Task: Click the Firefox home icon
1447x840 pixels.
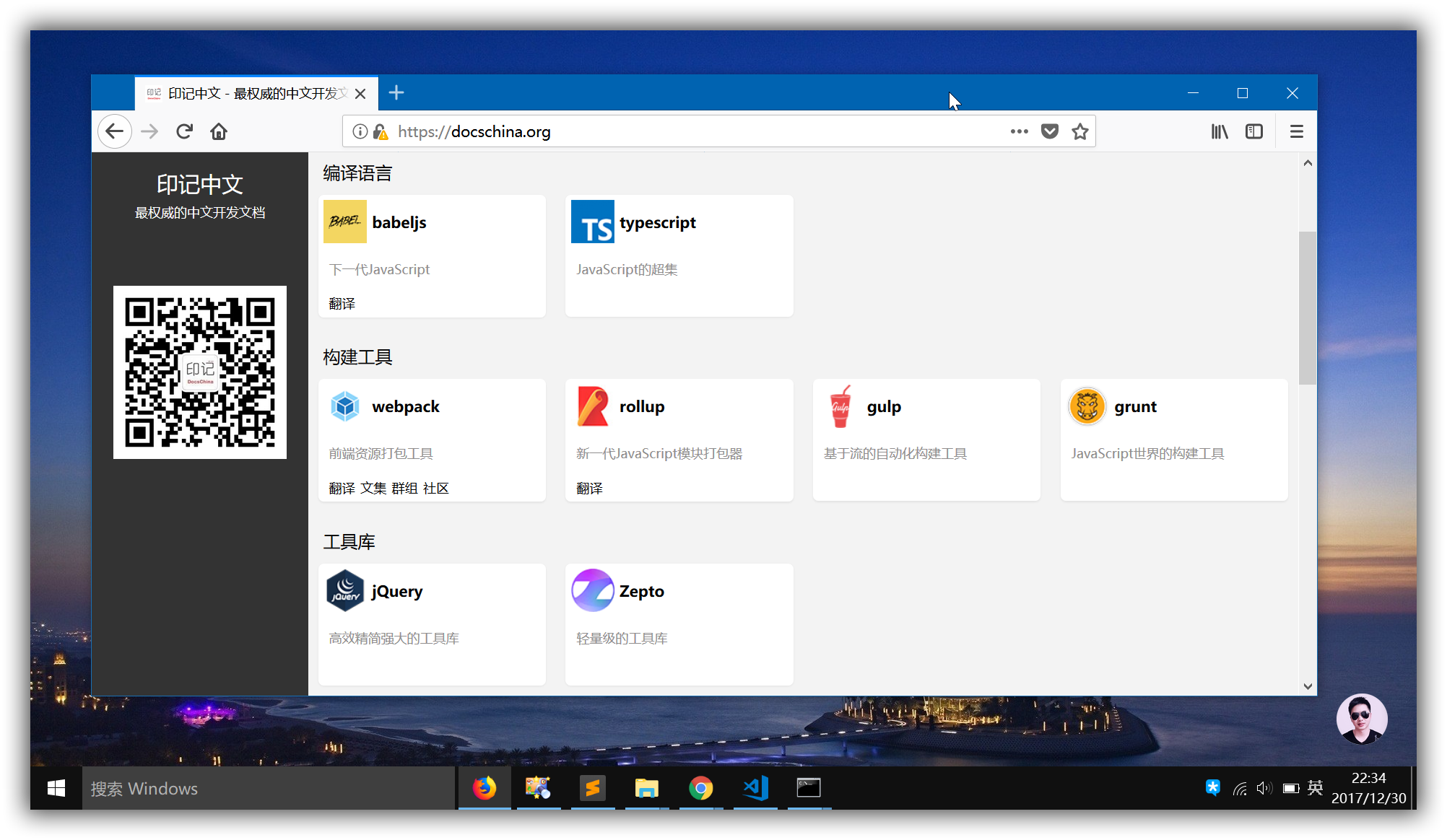Action: click(219, 131)
